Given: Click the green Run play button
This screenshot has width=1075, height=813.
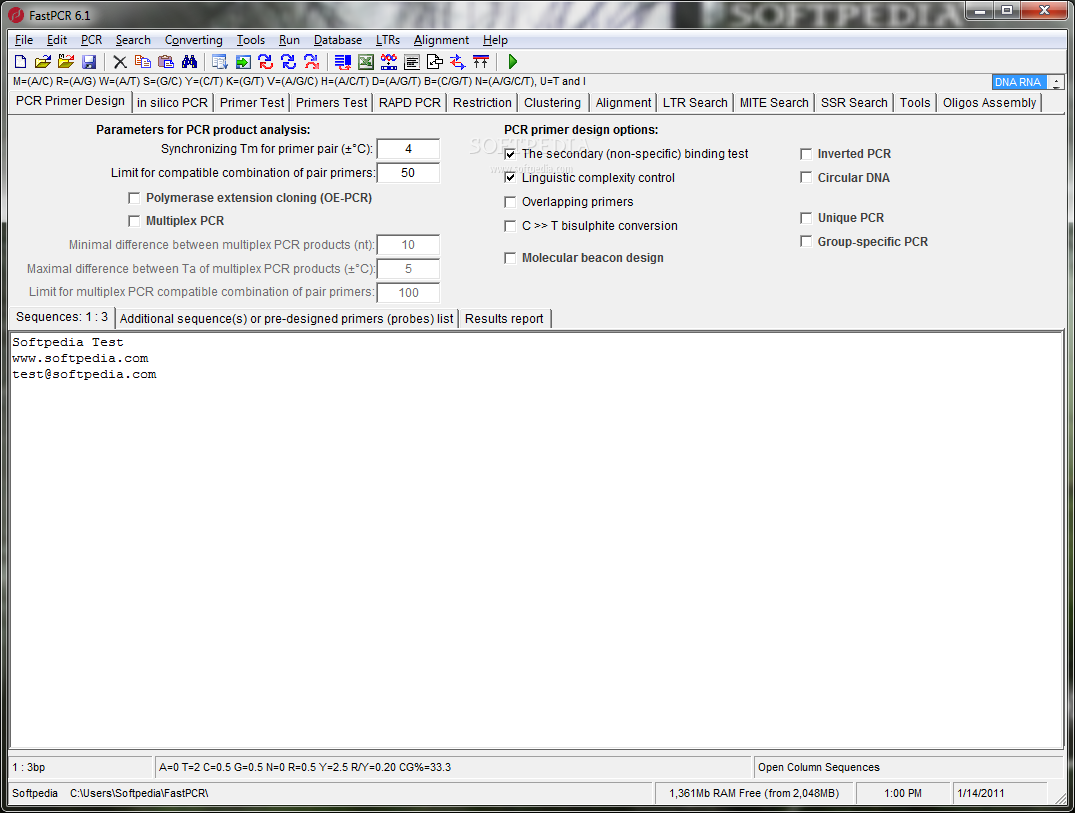Looking at the screenshot, I should (x=512, y=62).
